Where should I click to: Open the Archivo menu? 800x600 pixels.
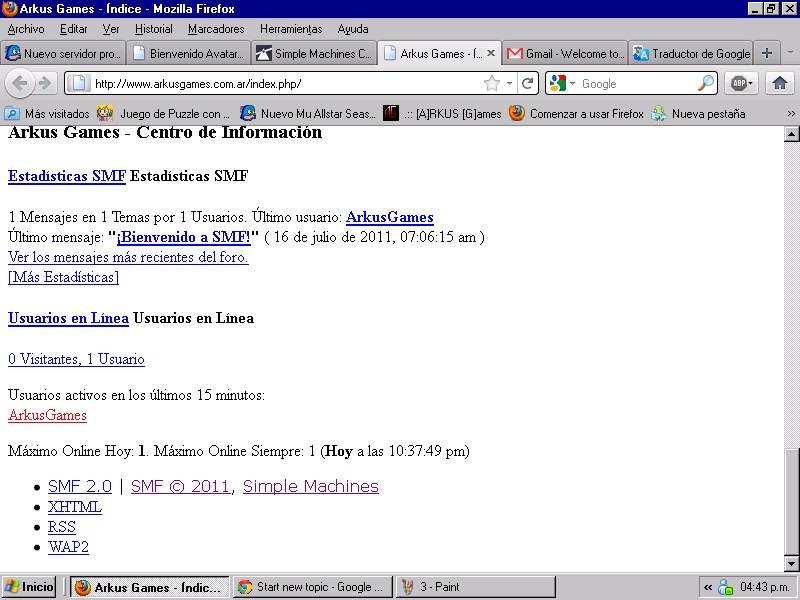coord(26,29)
